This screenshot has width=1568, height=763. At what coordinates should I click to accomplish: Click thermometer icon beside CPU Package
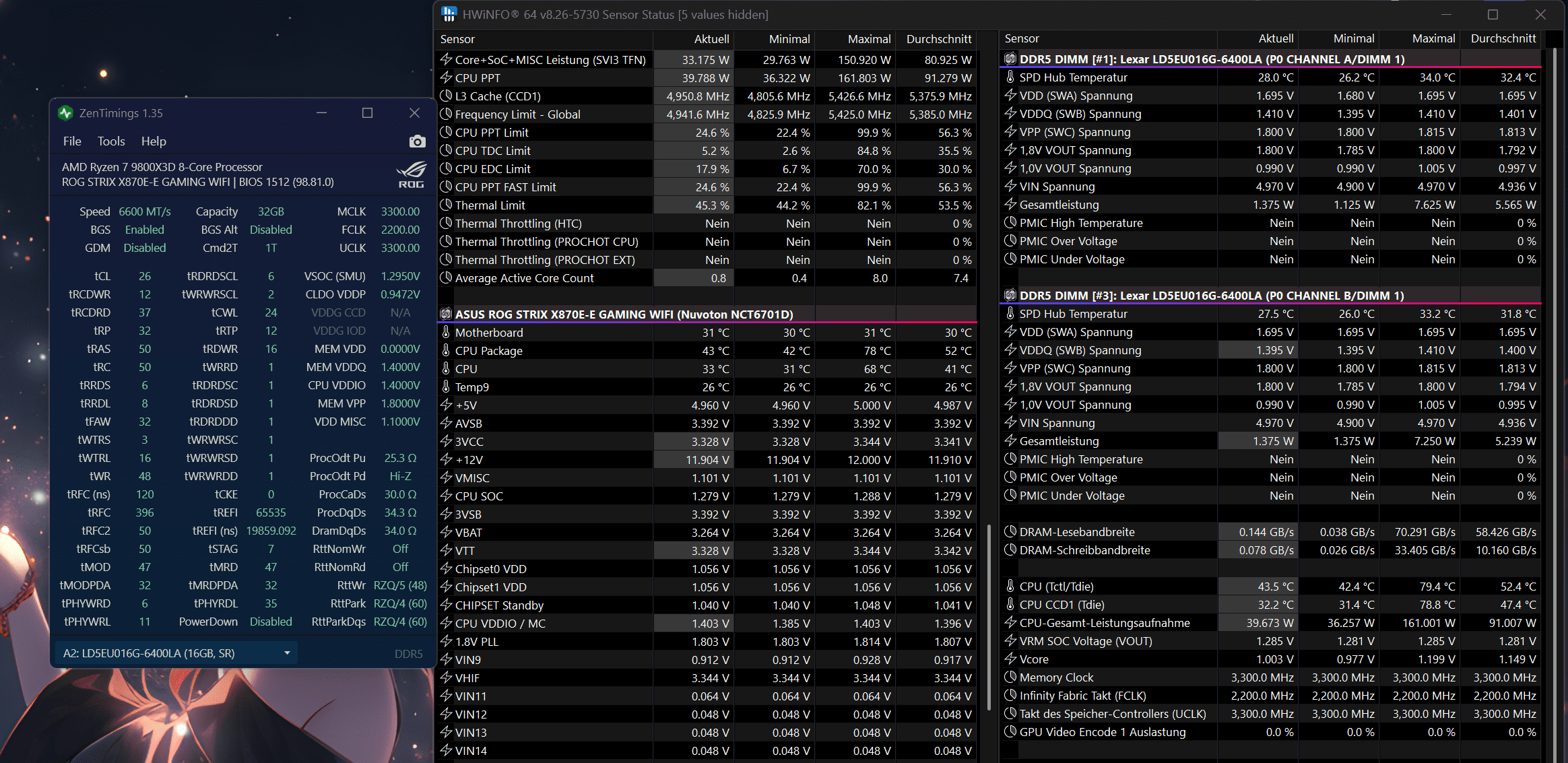coord(445,351)
